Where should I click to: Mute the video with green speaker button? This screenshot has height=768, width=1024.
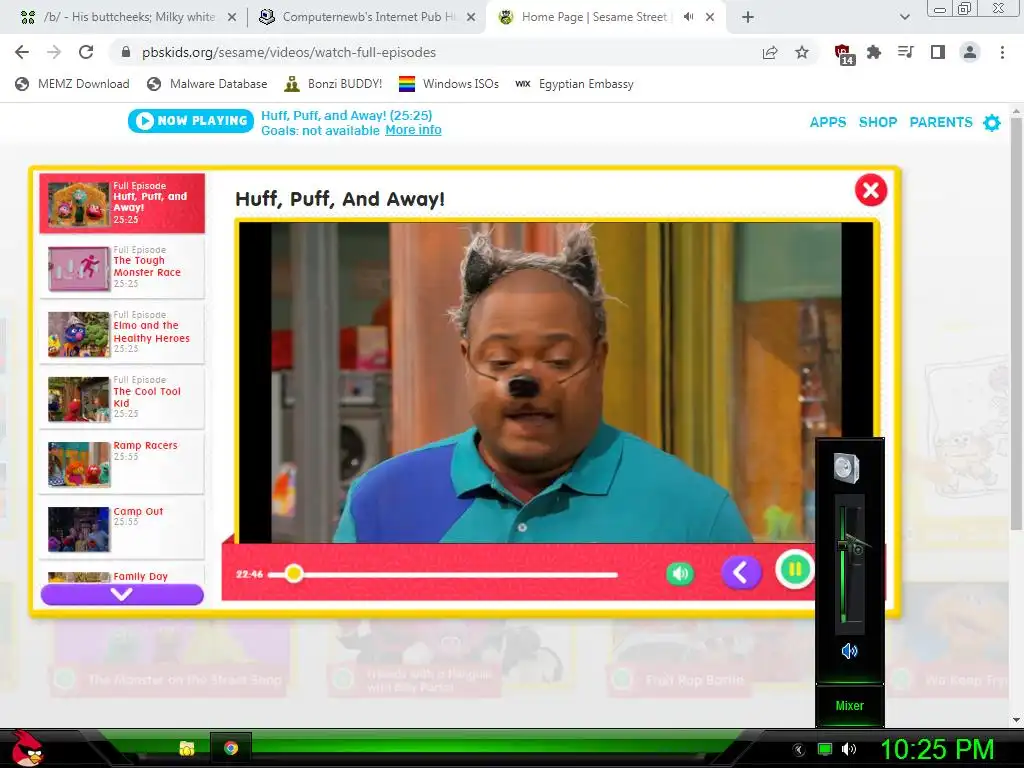[680, 573]
